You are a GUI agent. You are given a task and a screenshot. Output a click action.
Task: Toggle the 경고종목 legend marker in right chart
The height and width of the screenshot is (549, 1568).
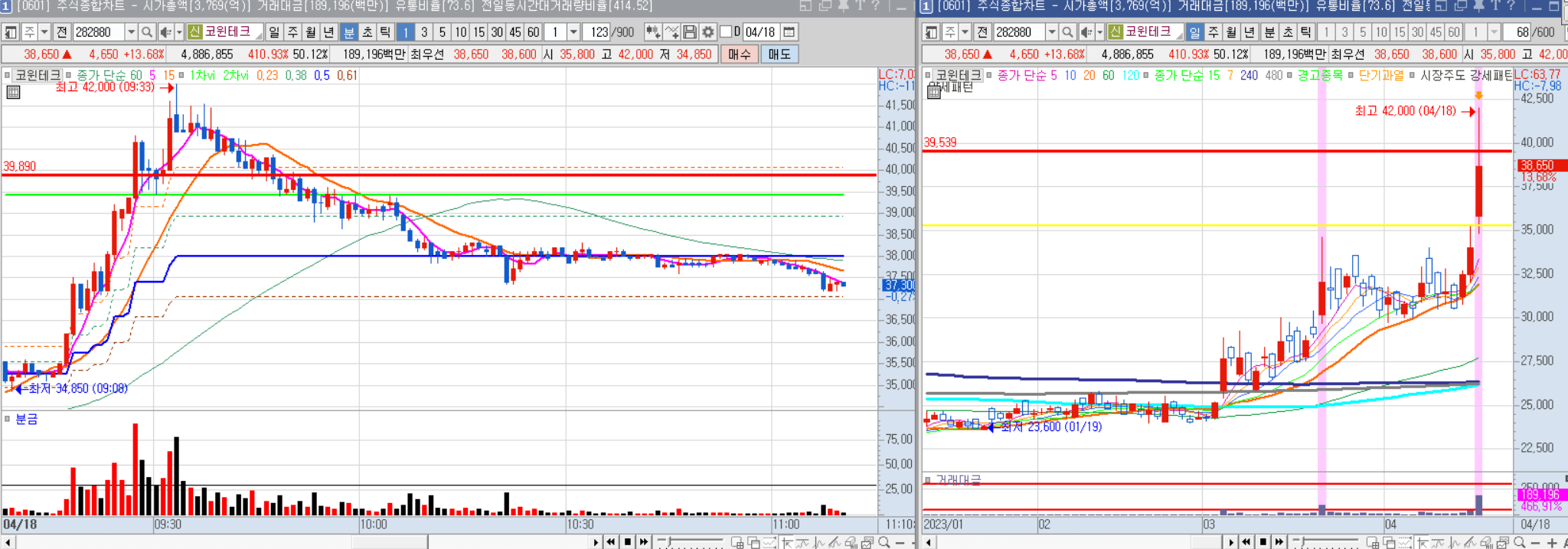pos(1290,75)
